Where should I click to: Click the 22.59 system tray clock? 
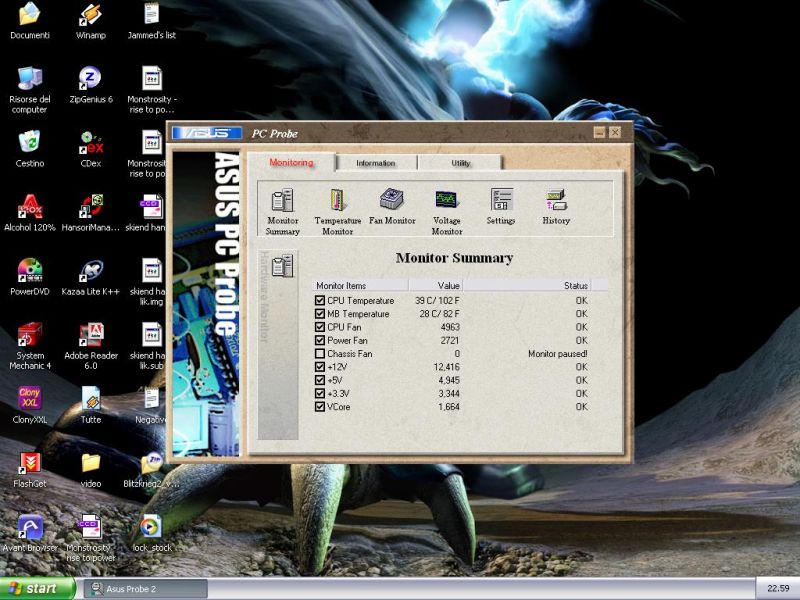pos(778,588)
